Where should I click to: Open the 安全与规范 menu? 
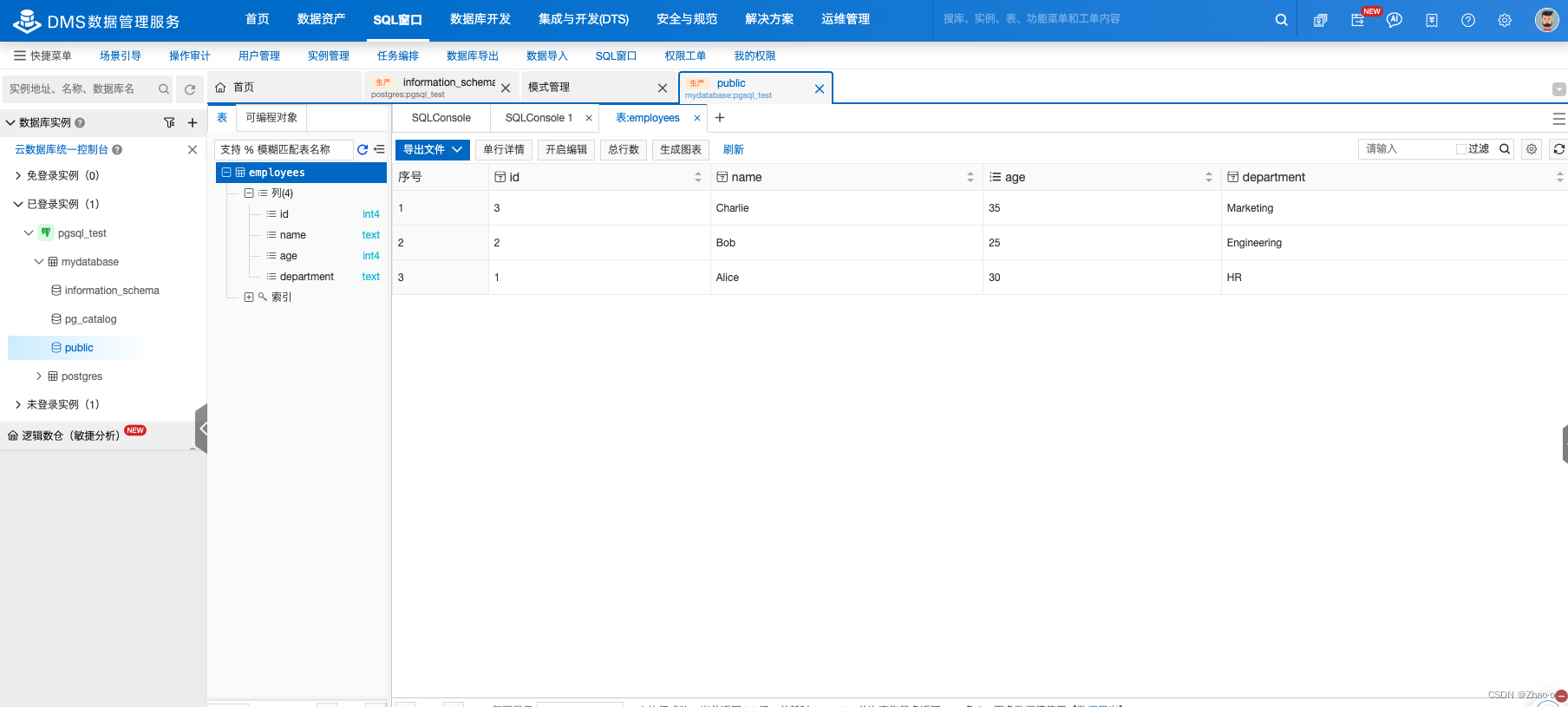coord(687,19)
